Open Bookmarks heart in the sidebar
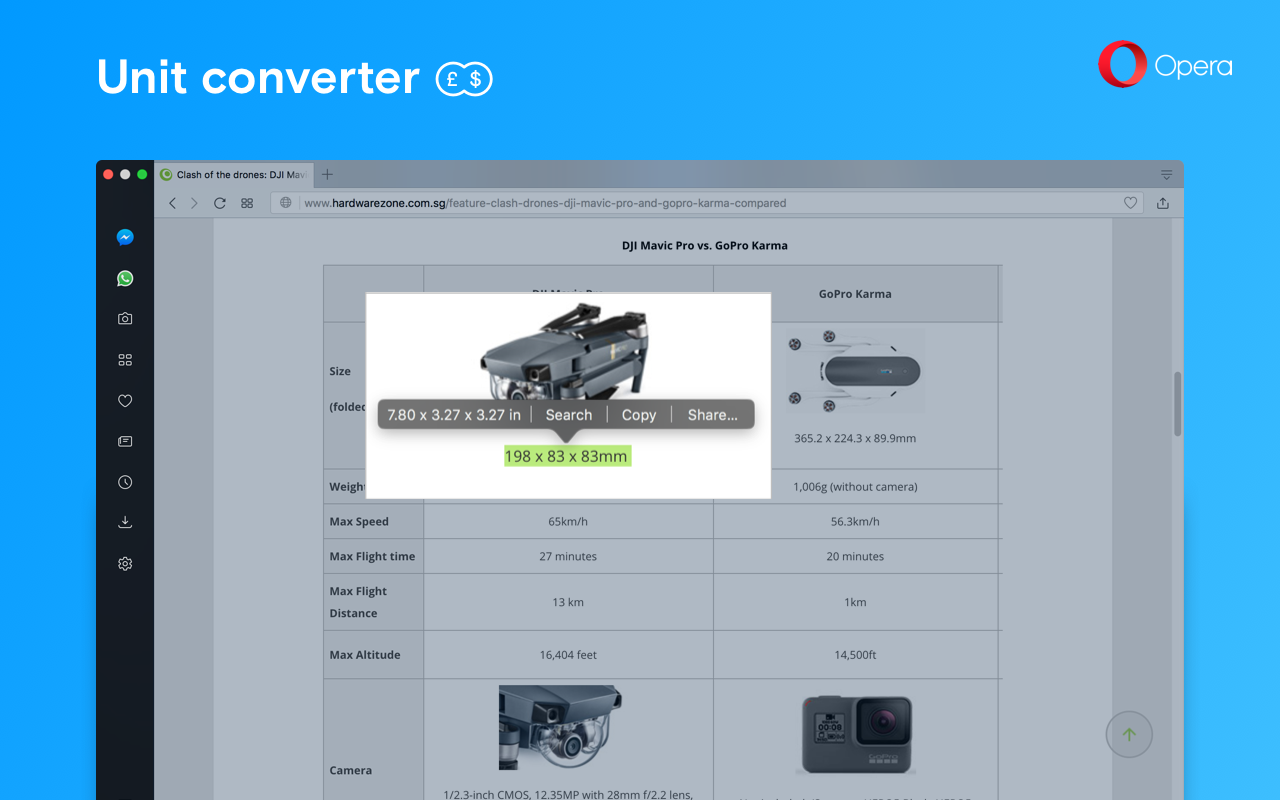The image size is (1280, 800). (x=125, y=401)
